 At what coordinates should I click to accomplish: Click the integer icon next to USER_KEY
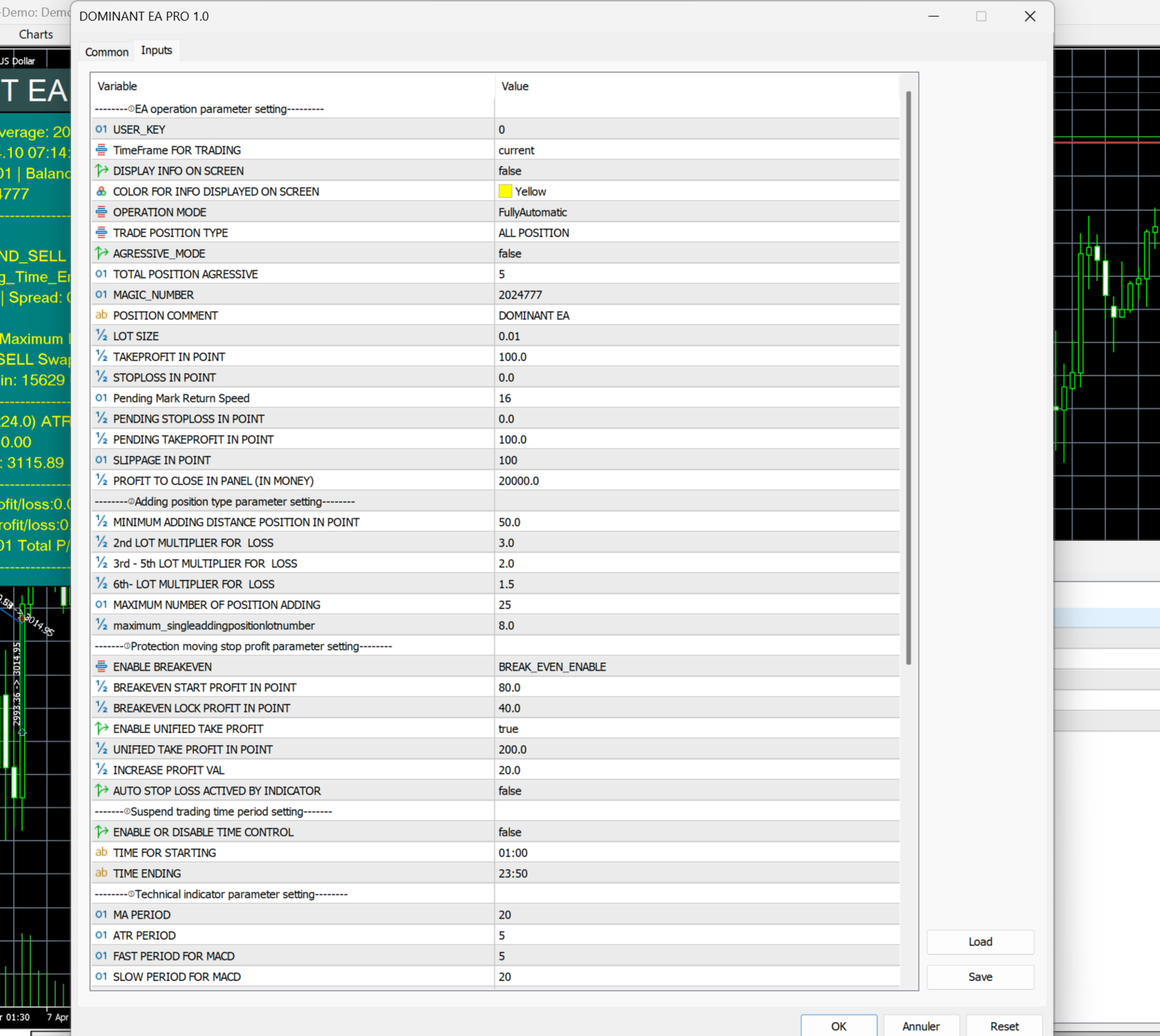[101, 129]
